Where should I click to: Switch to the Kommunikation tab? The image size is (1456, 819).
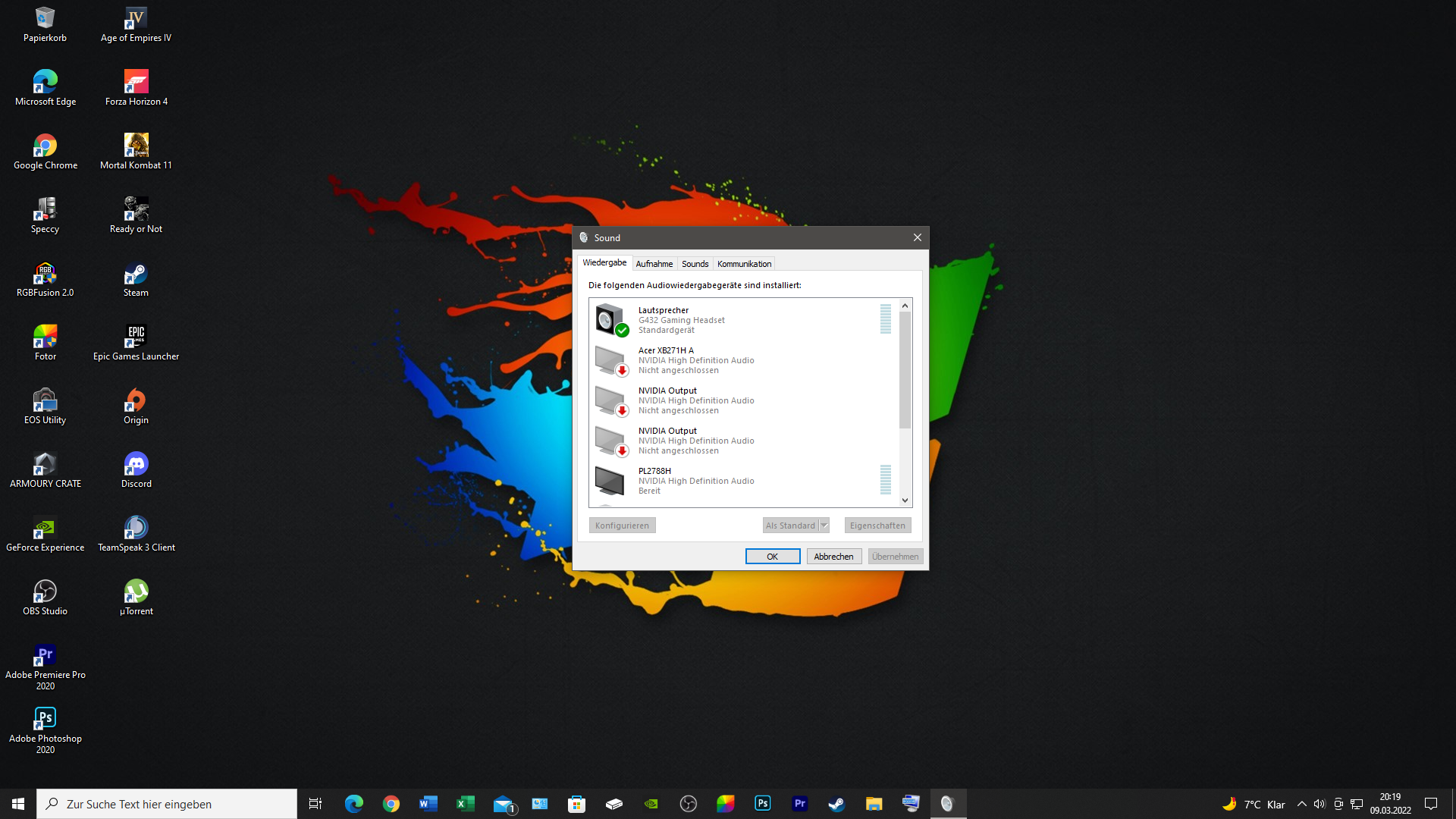[x=744, y=264]
